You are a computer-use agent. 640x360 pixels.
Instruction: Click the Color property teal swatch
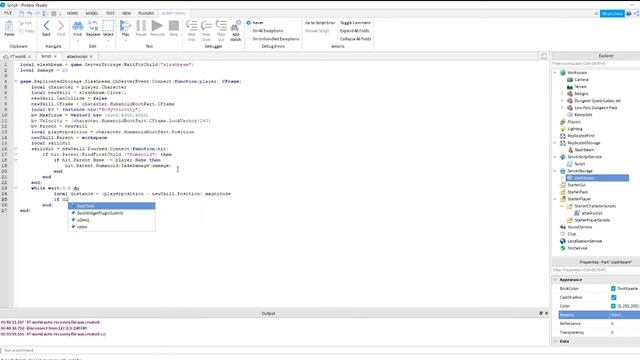click(613, 306)
